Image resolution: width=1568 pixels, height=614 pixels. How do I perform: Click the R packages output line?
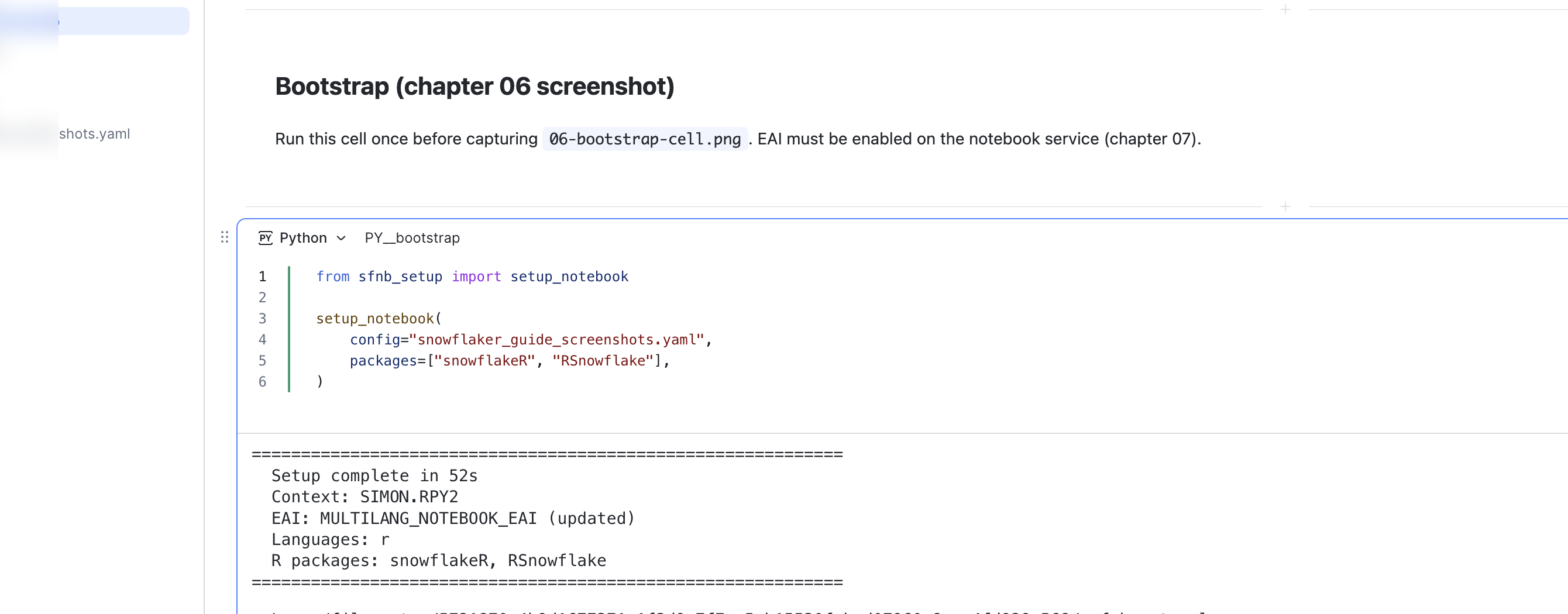click(x=439, y=560)
